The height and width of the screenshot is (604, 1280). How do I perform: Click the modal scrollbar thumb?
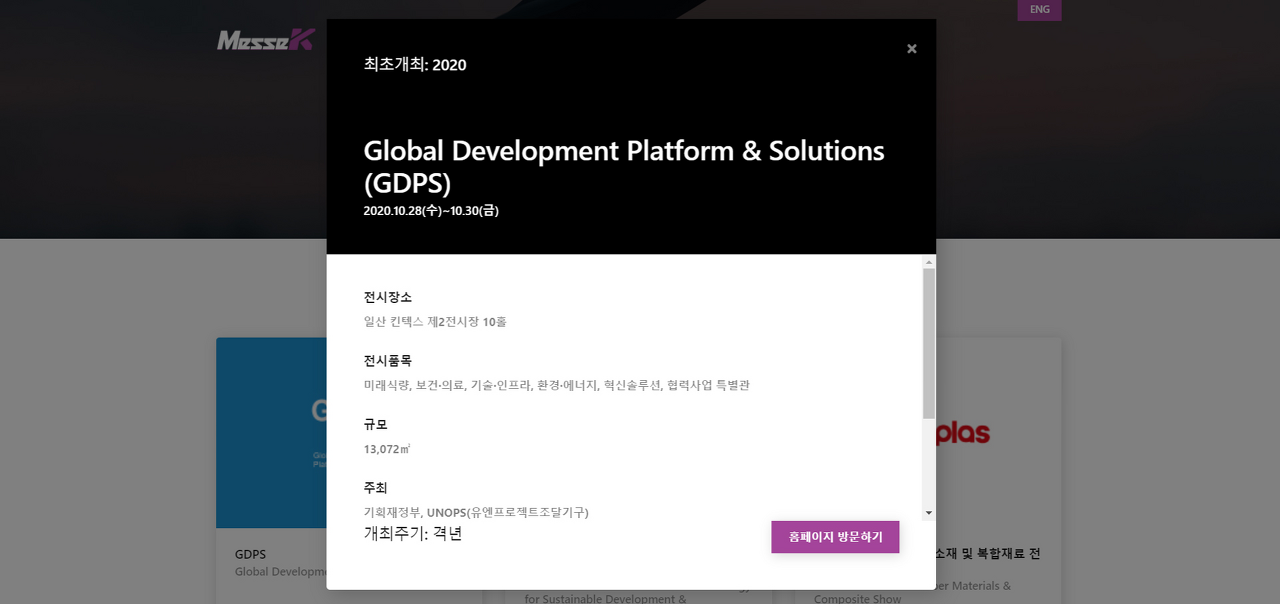929,343
